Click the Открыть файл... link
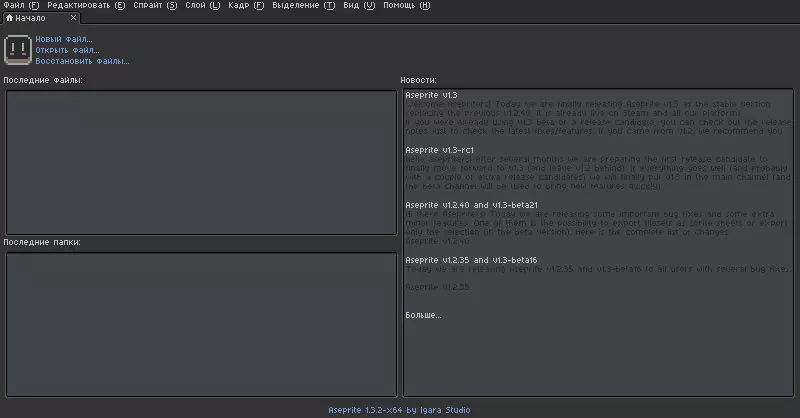 67,50
